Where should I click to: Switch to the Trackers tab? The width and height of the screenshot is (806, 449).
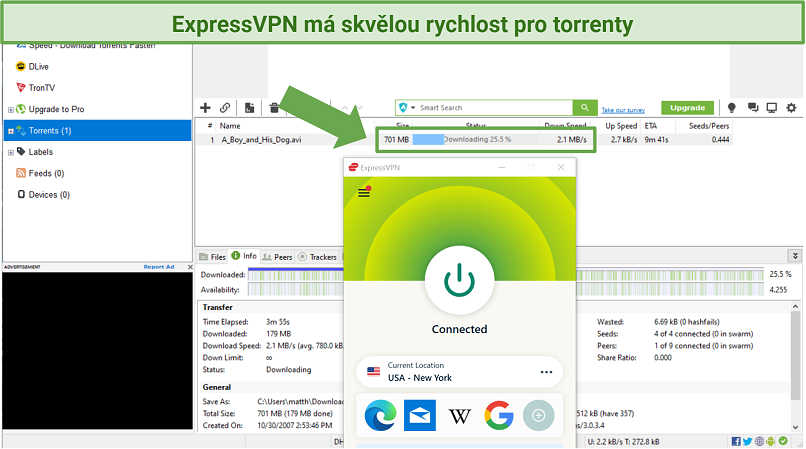[317, 257]
